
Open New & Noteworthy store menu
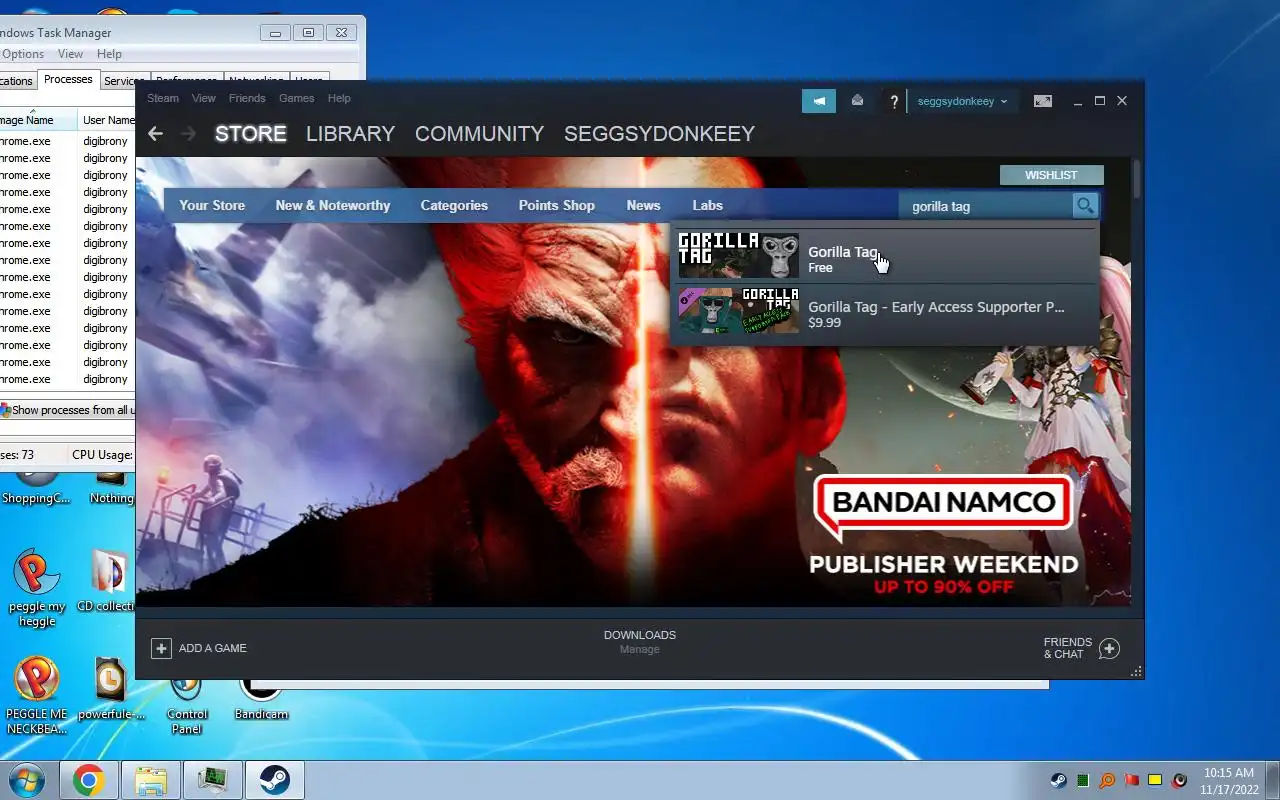coord(333,205)
